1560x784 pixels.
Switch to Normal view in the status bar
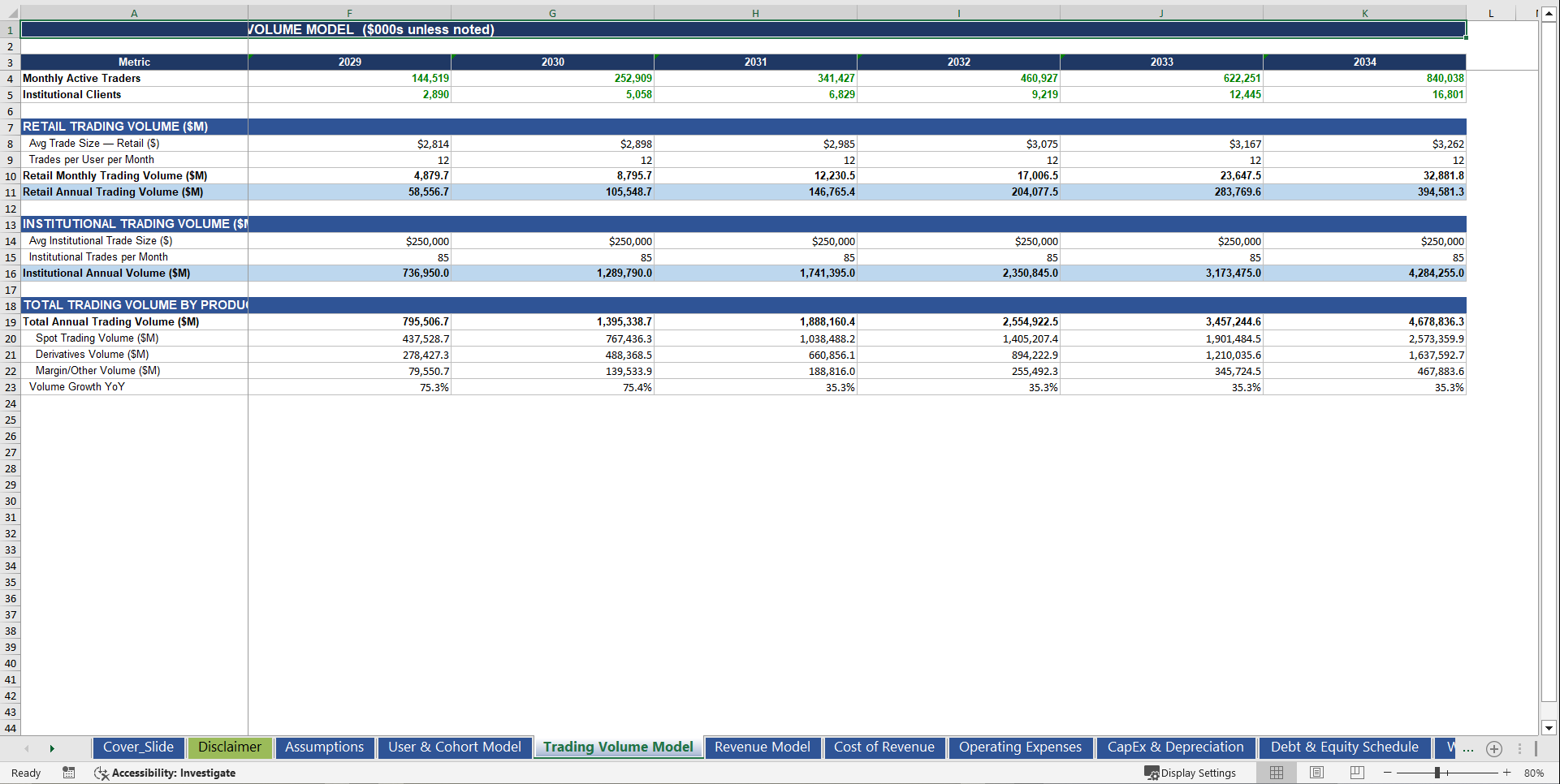1276,773
